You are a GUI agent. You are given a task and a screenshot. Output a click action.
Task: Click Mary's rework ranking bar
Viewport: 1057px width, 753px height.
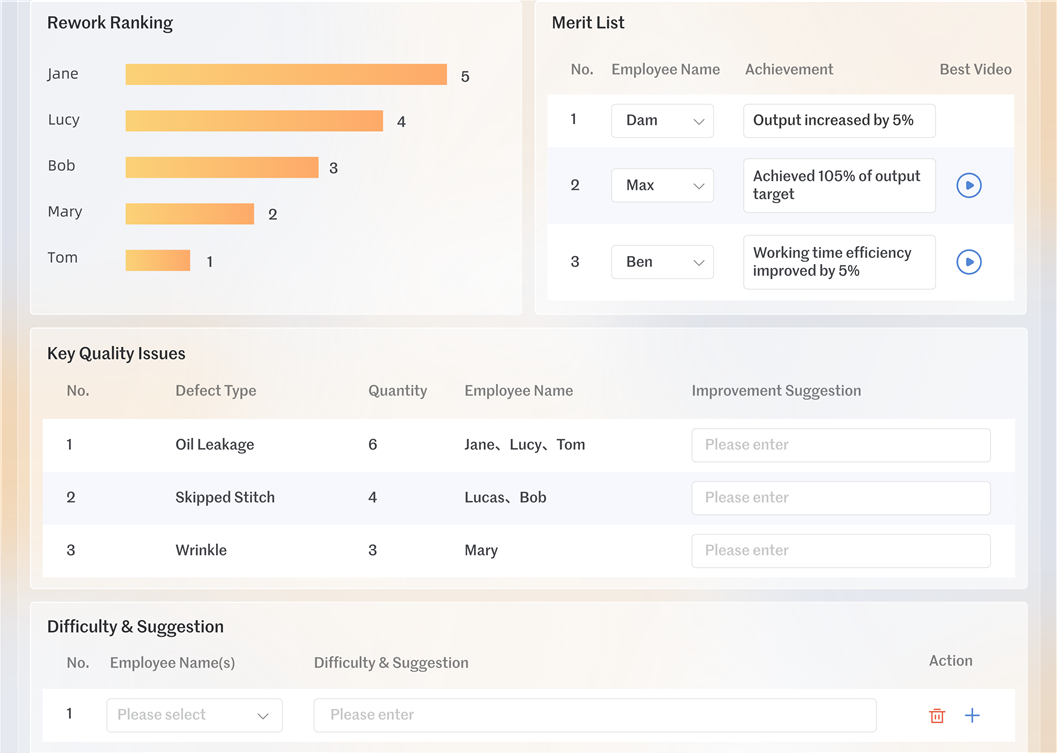[x=190, y=214]
